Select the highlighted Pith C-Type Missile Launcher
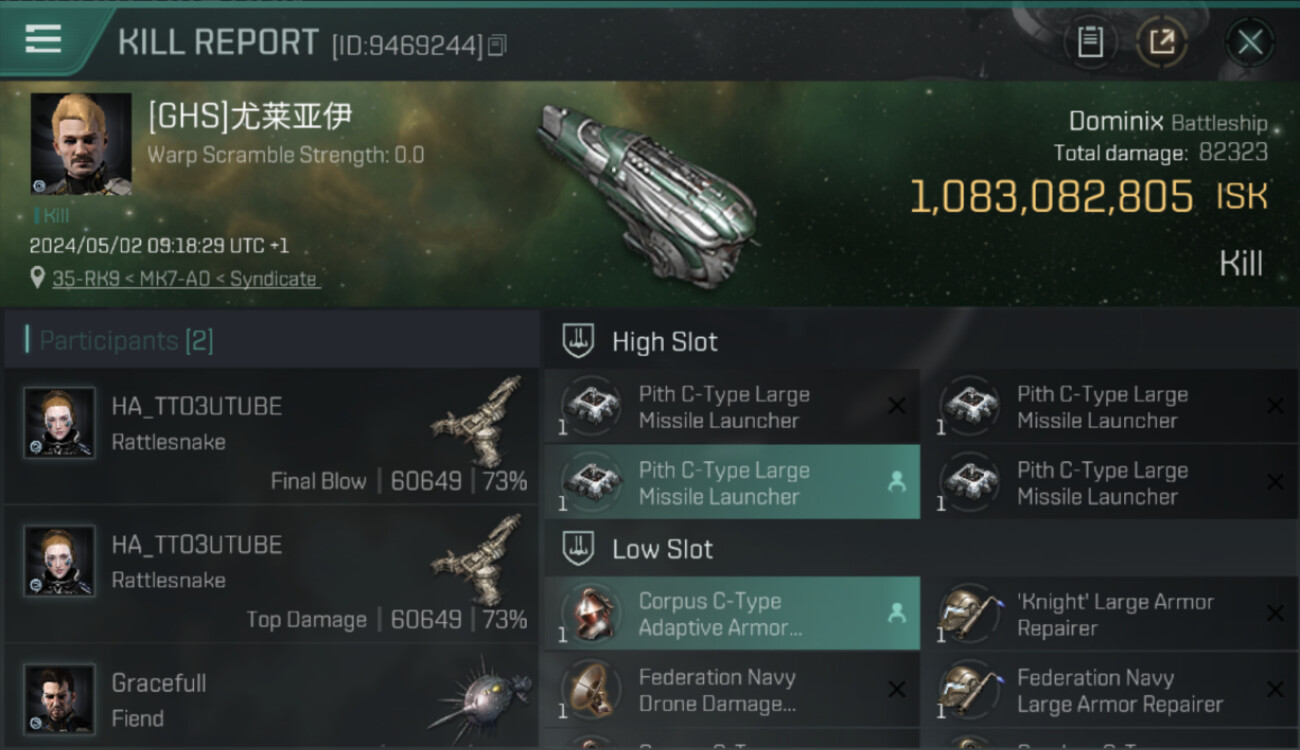This screenshot has height=750, width=1300. pos(731,483)
